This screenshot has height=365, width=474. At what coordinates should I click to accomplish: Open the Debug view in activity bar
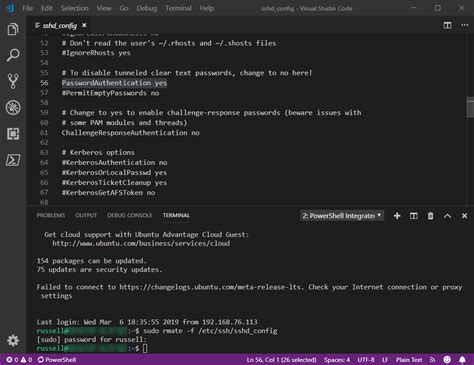[x=13, y=107]
